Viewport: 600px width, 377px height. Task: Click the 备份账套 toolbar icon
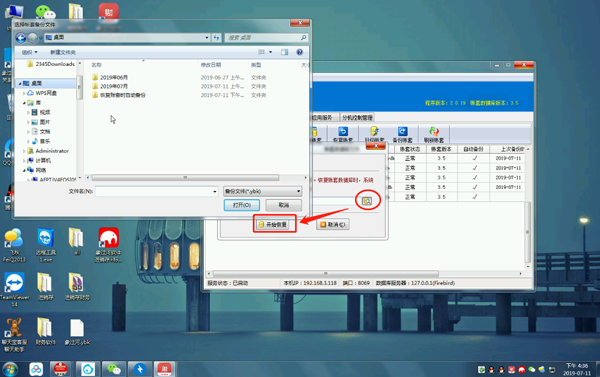[403, 134]
